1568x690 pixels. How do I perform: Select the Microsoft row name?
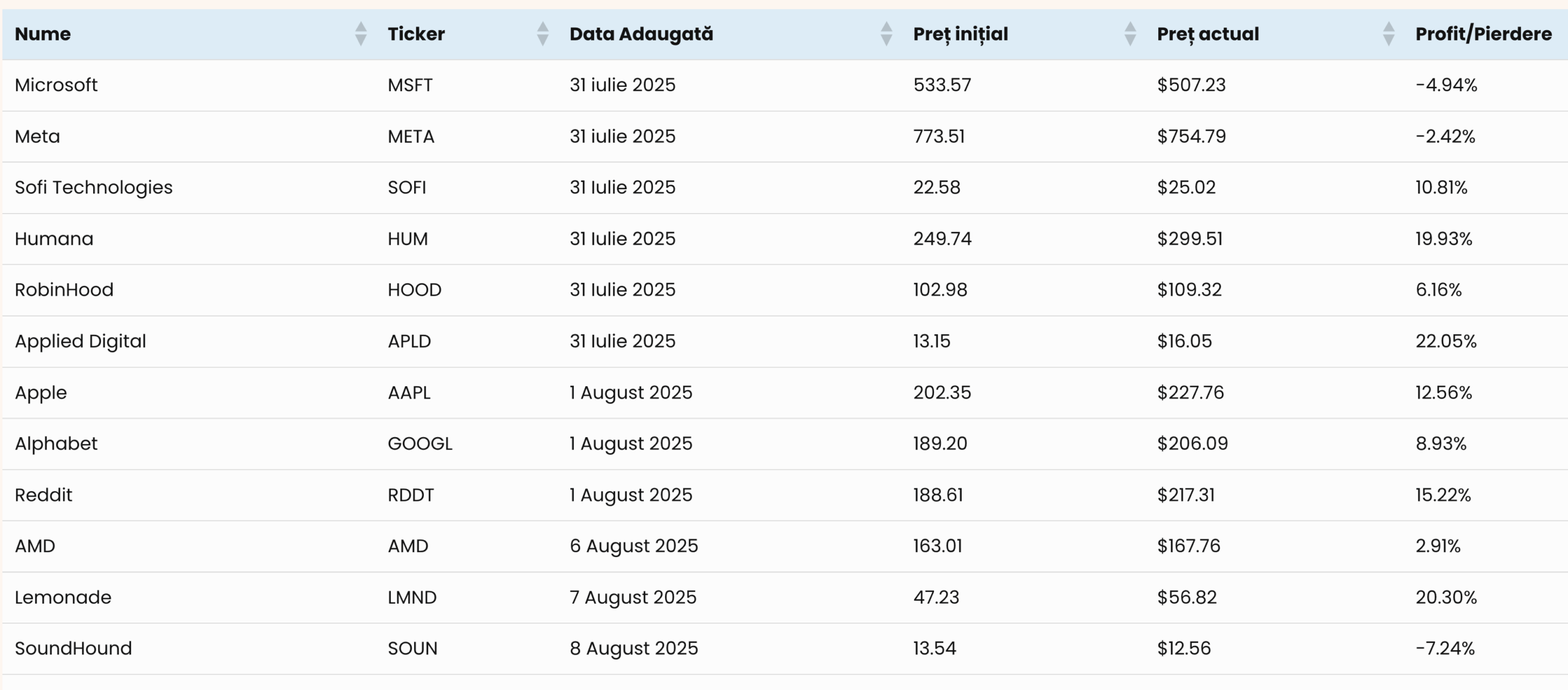point(56,84)
